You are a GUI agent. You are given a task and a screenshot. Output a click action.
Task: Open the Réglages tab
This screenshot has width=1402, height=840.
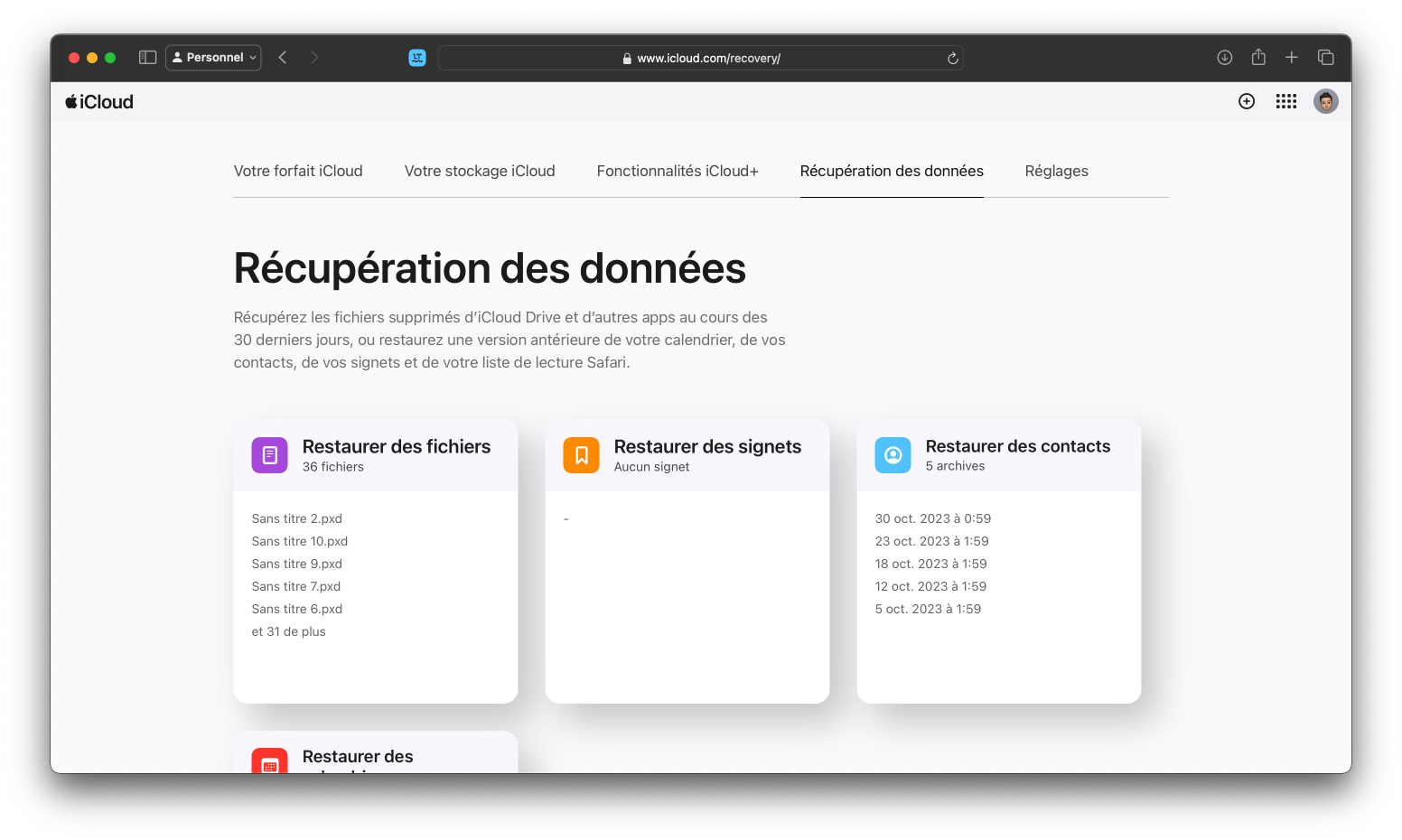1057,171
